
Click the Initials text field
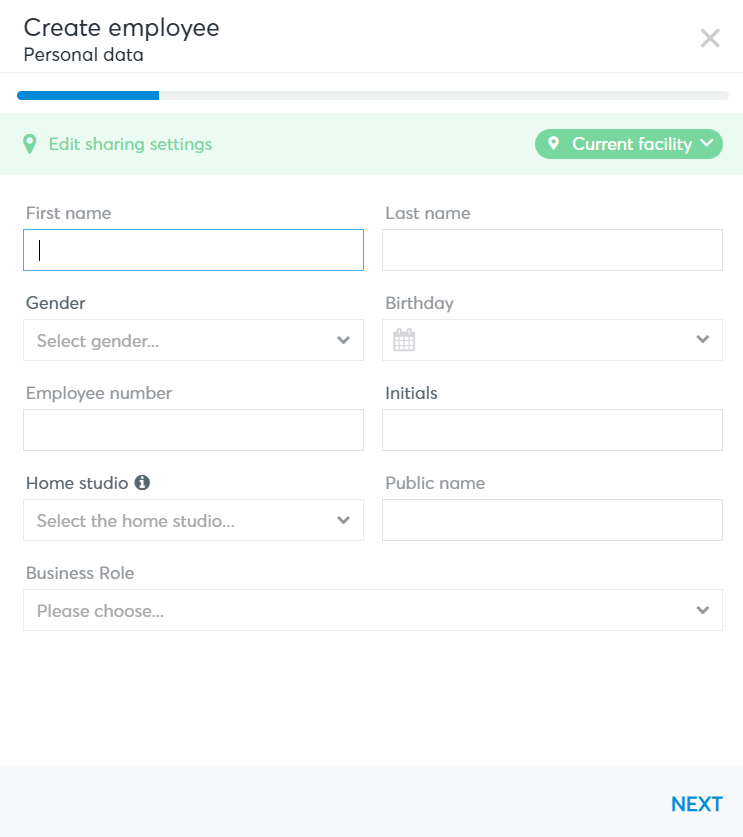coord(552,430)
